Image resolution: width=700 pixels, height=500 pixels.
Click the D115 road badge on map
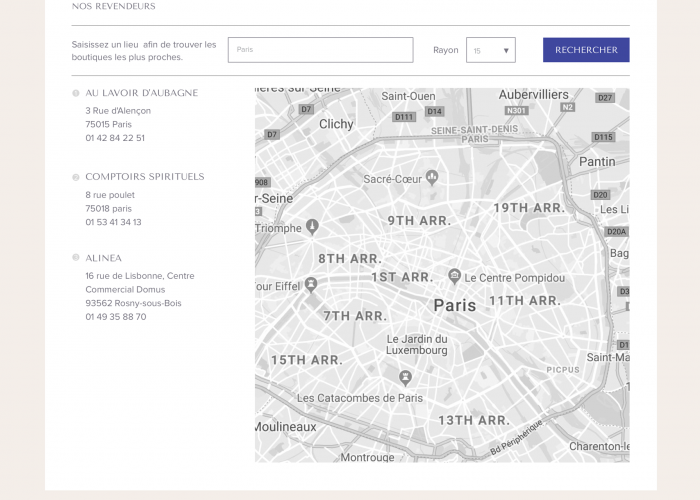point(603,137)
